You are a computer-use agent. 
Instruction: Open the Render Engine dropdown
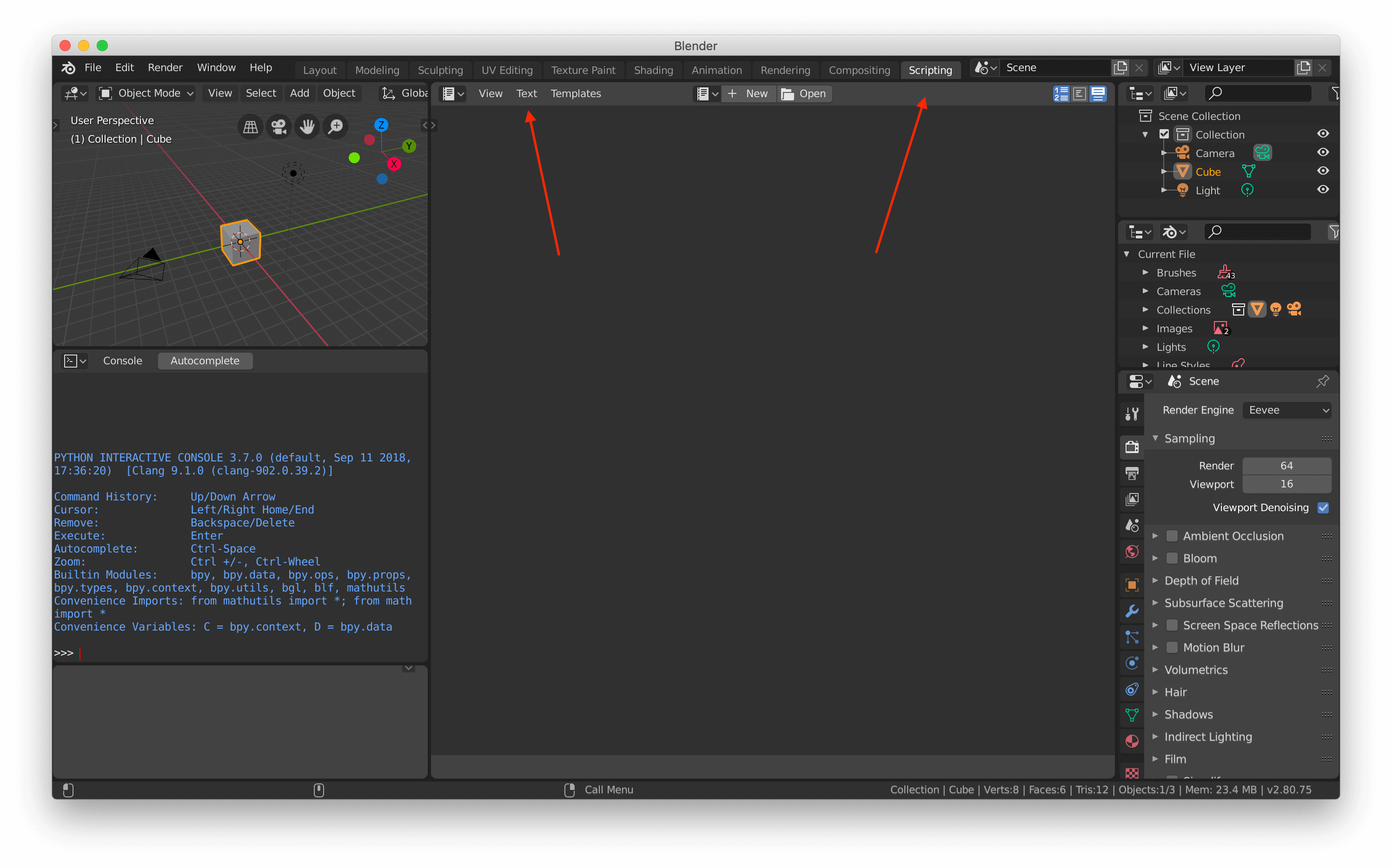pyautogui.click(x=1286, y=410)
